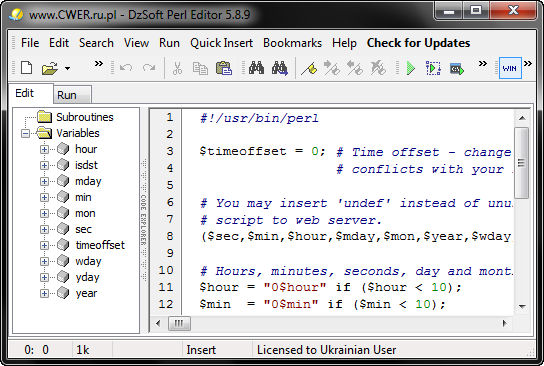This screenshot has width=544, height=366.
Task: Click the New file icon
Action: (x=27, y=68)
